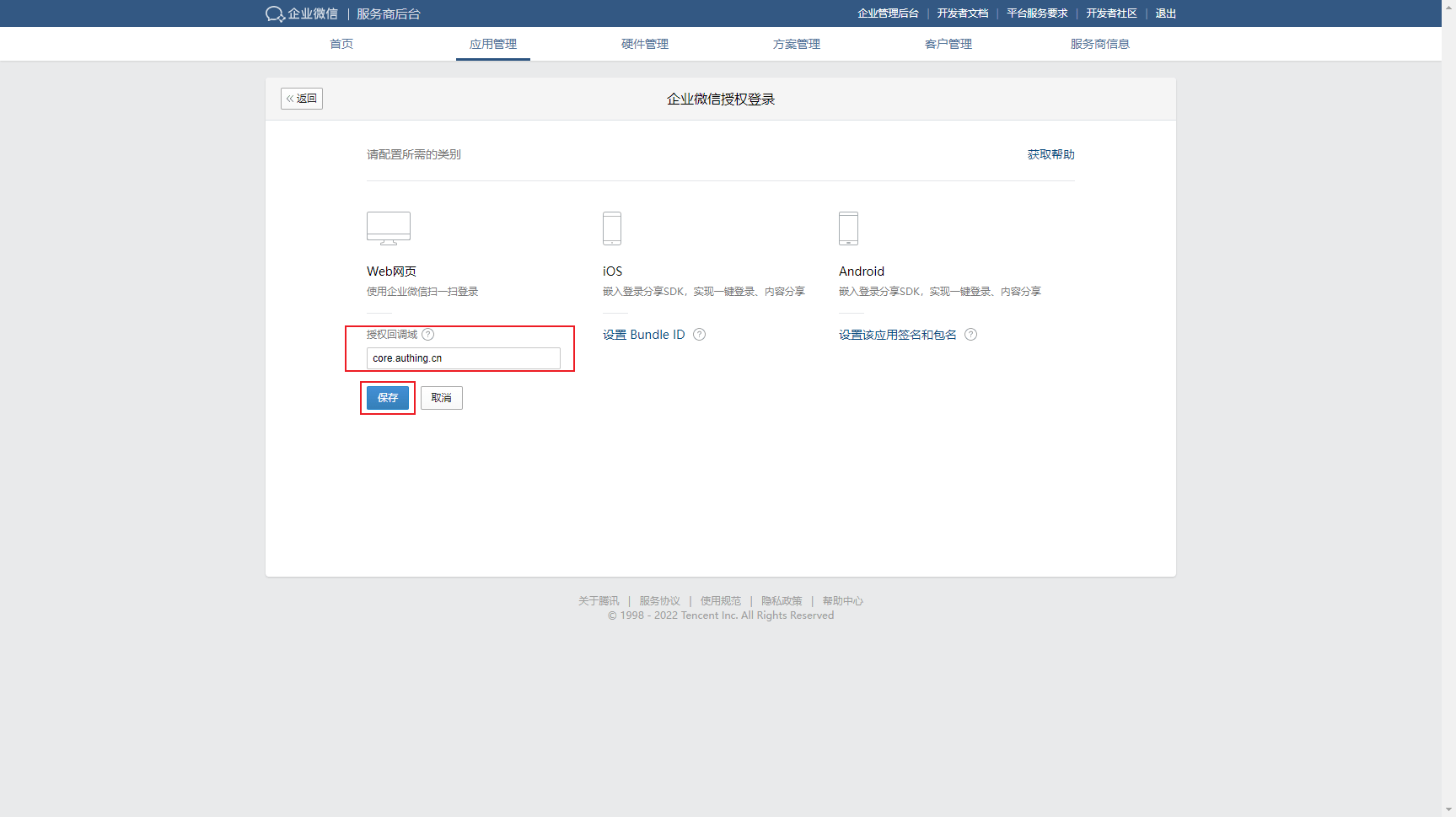Viewport: 1456px width, 817px height.
Task: Click the Android phone icon
Action: [x=848, y=228]
